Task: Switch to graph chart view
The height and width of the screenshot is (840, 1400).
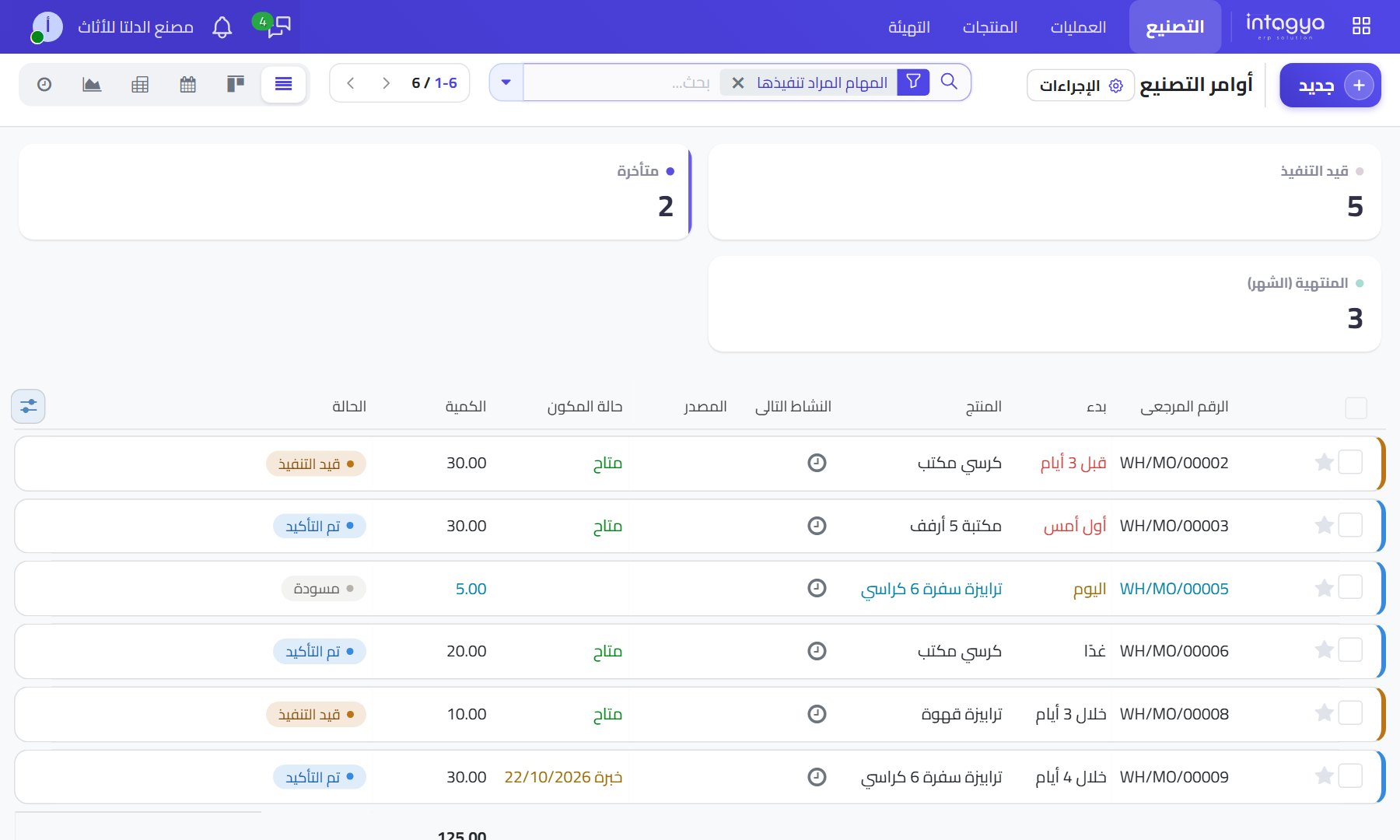Action: [92, 84]
